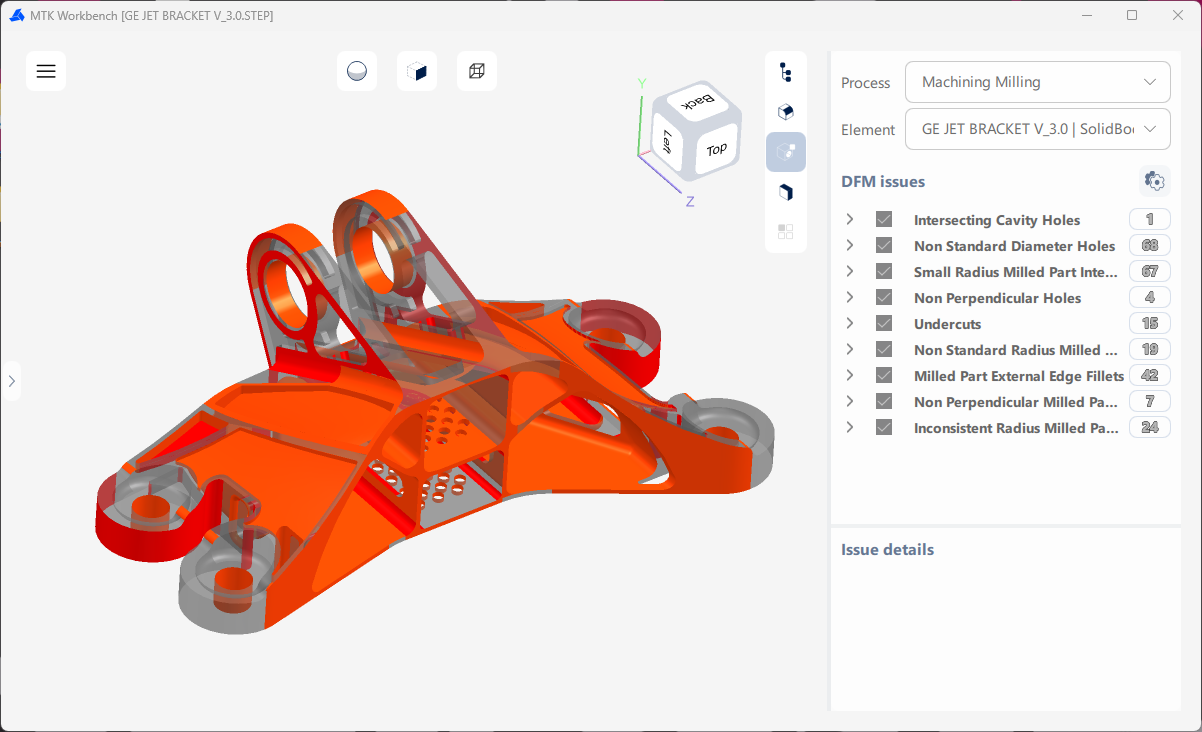Select the cube with dark face icon
Image resolution: width=1202 pixels, height=732 pixels.
417,71
